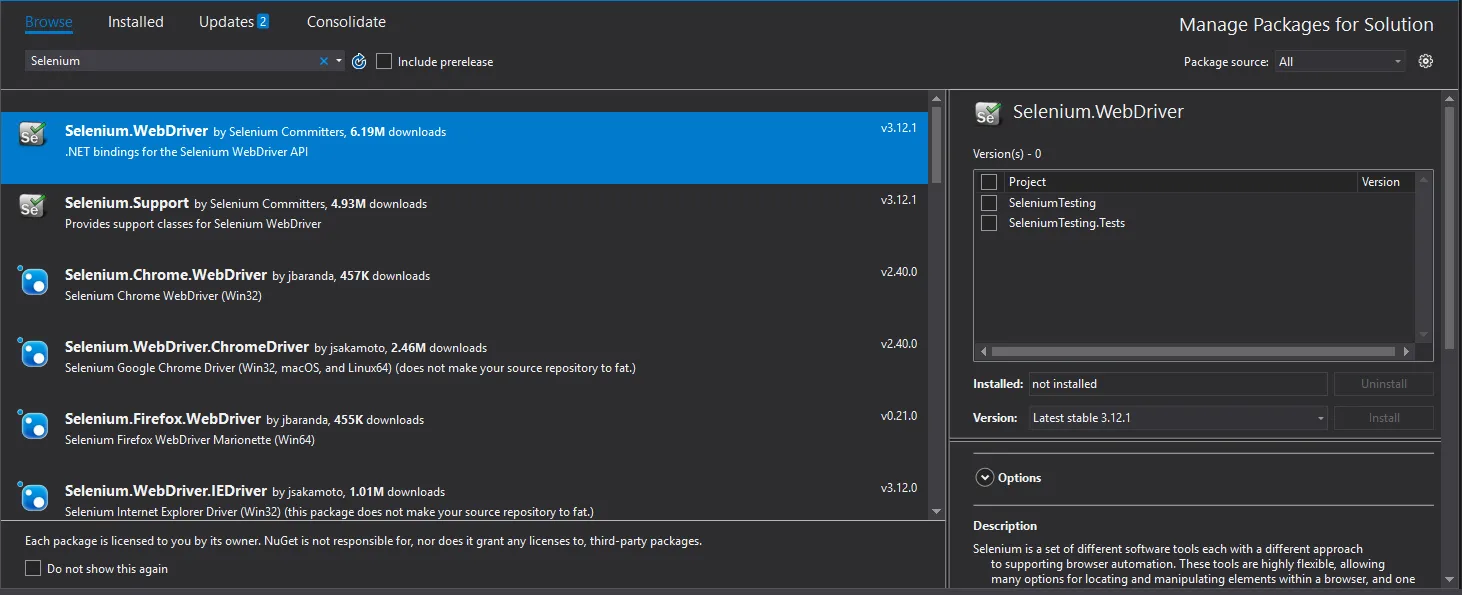Click the Uninstall button
The image size is (1462, 595).
tap(1383, 384)
